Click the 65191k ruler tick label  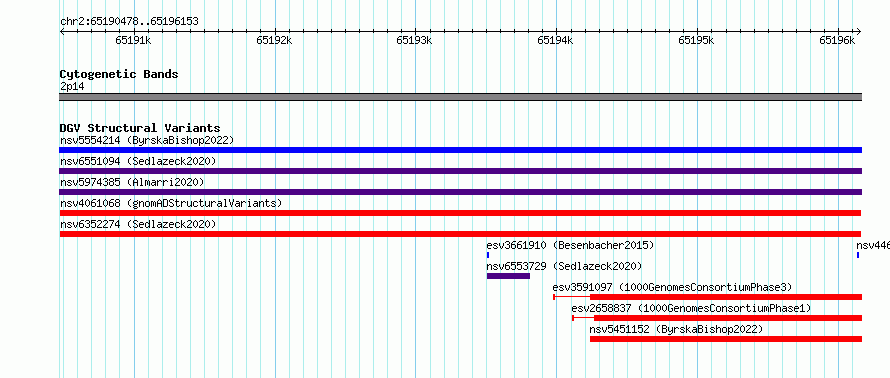click(133, 40)
